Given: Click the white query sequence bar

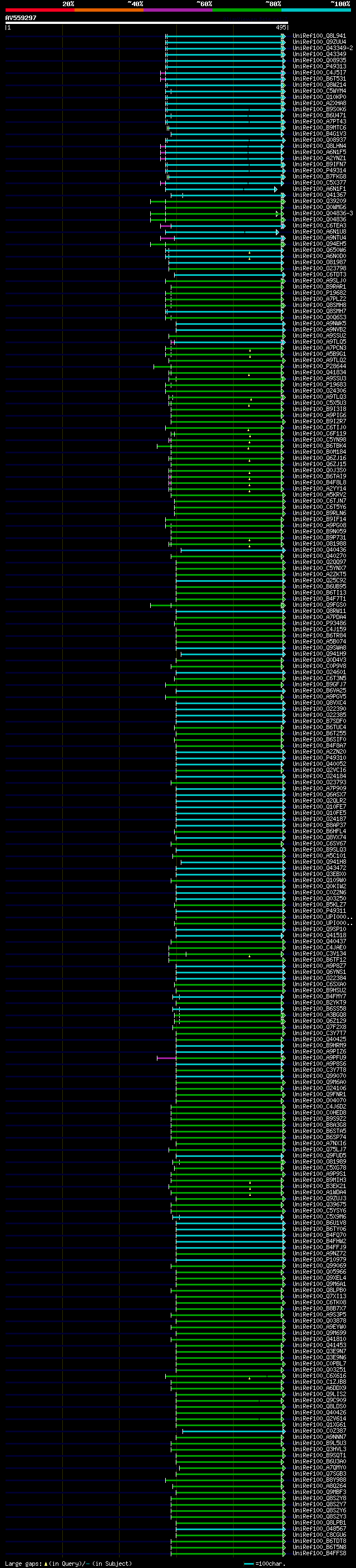Looking at the screenshot, I should point(146,23).
